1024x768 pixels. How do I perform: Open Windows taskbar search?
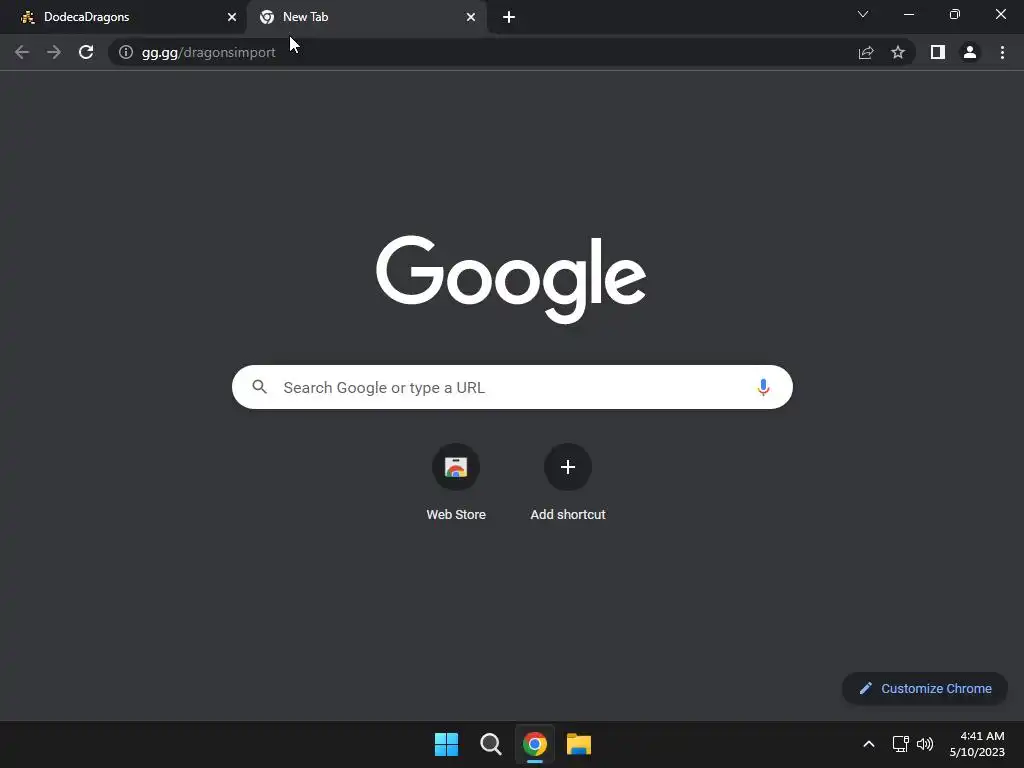(x=490, y=744)
